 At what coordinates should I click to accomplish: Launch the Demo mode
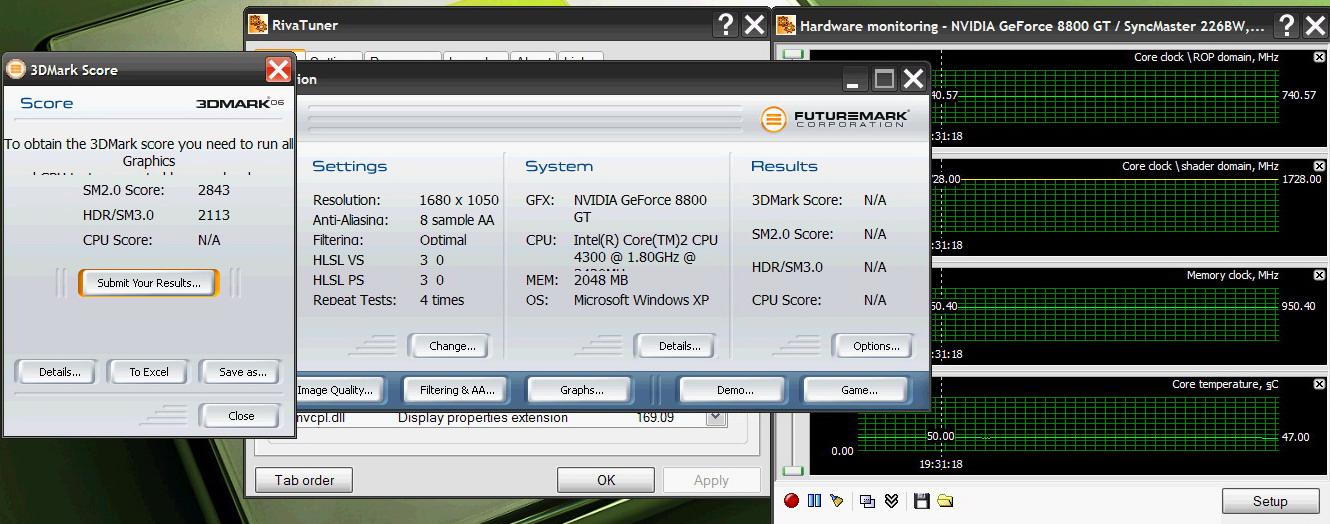(x=734, y=390)
